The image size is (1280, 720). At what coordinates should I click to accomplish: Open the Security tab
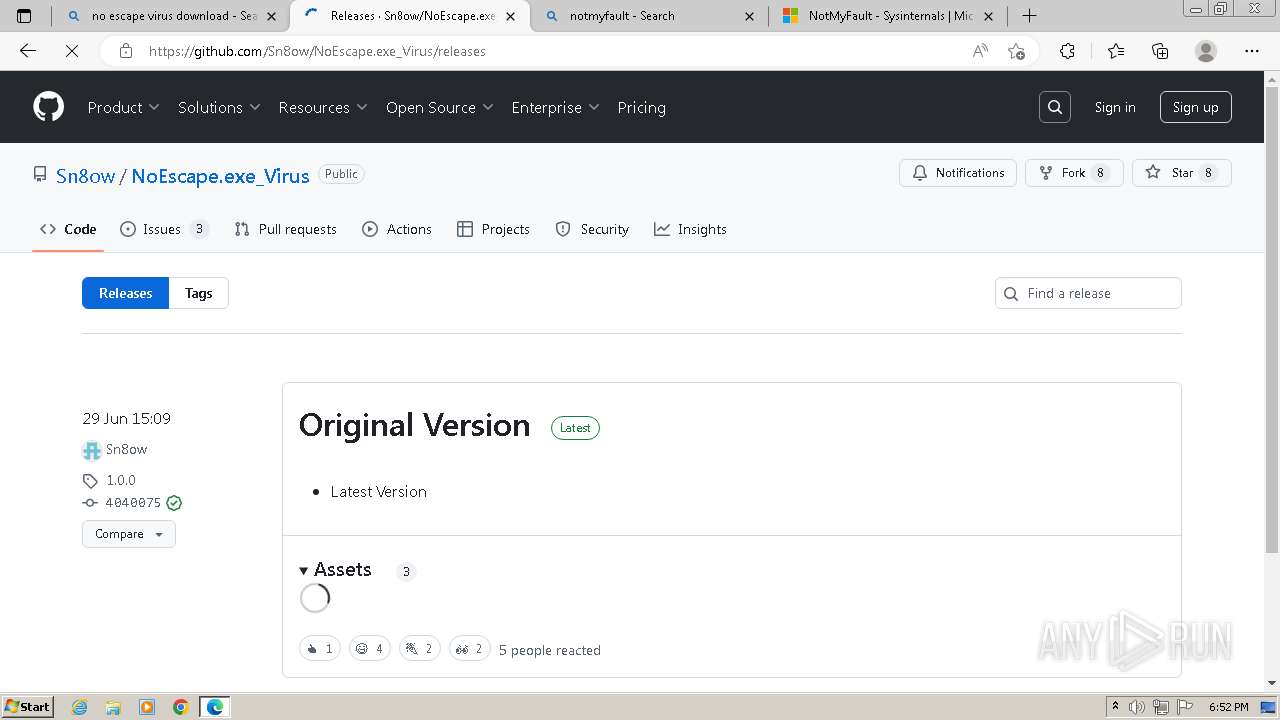point(592,229)
